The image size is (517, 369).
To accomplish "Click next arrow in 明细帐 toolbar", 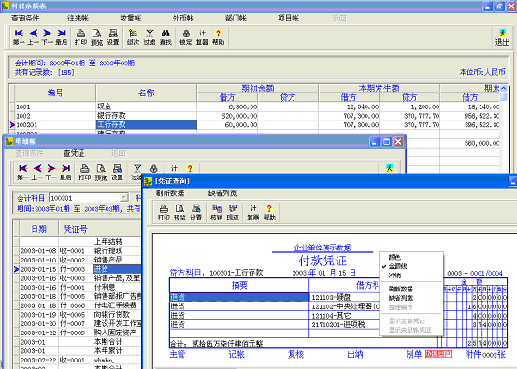I will click(51, 172).
